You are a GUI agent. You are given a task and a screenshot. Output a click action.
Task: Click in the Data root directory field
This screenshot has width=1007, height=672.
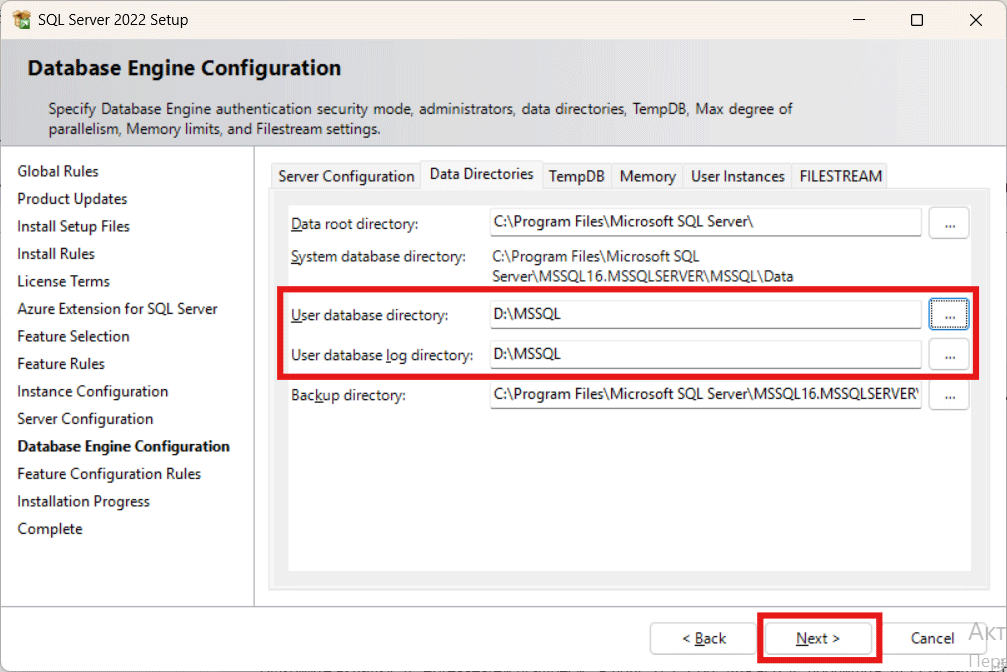point(704,222)
